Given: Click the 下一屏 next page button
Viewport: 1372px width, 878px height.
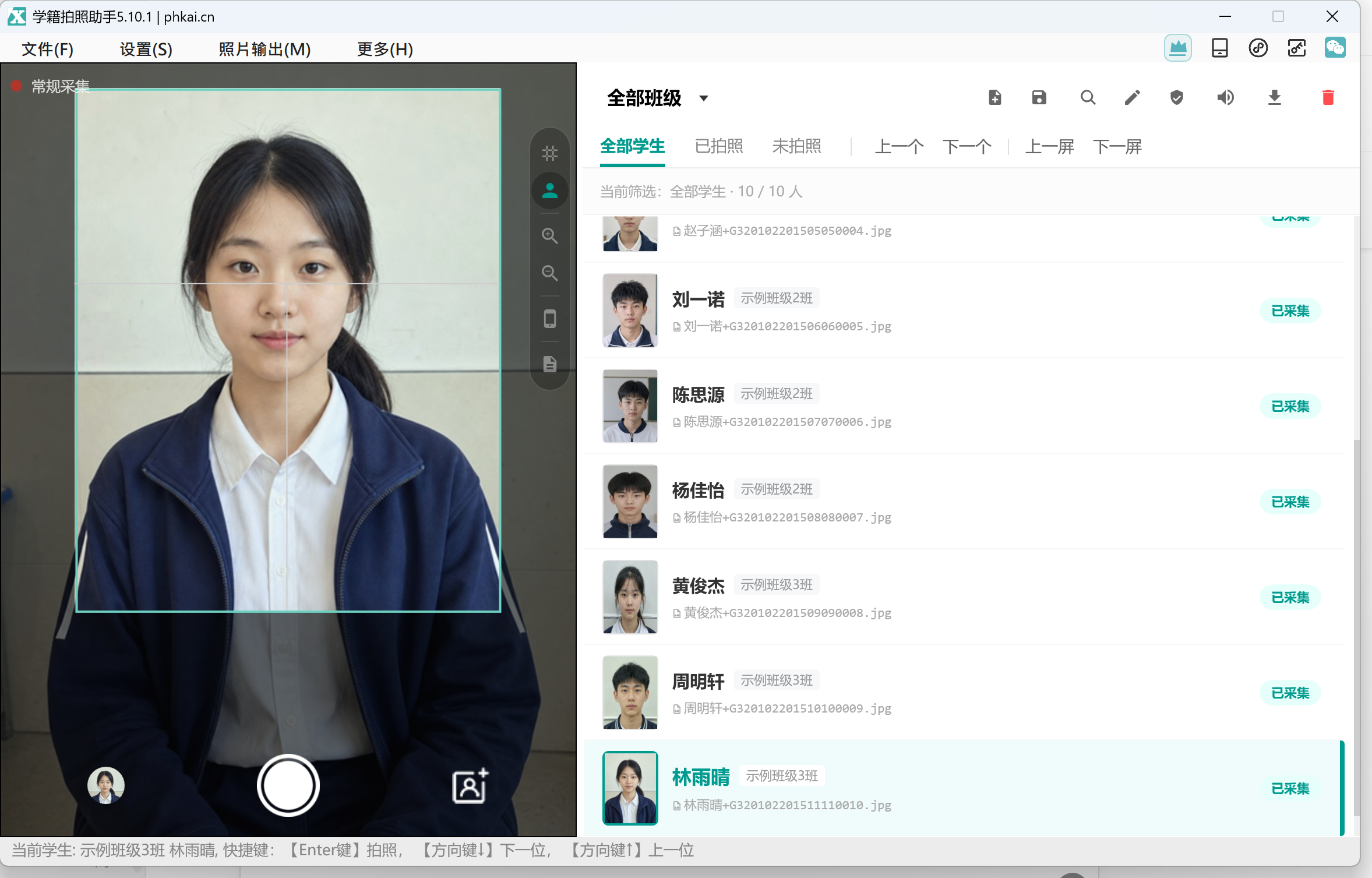Looking at the screenshot, I should click(1117, 146).
